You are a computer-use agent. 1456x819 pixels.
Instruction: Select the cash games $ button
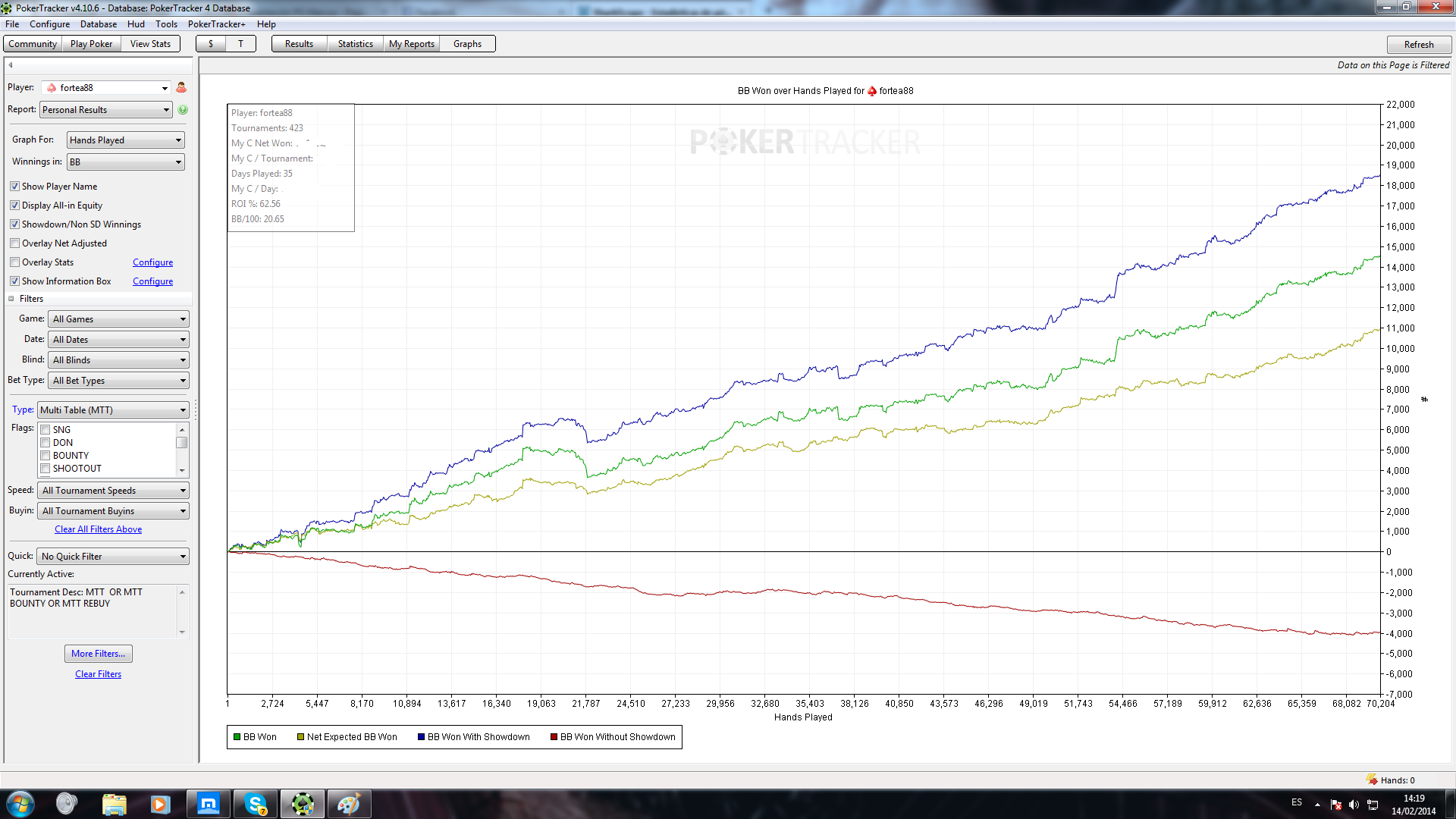click(211, 44)
